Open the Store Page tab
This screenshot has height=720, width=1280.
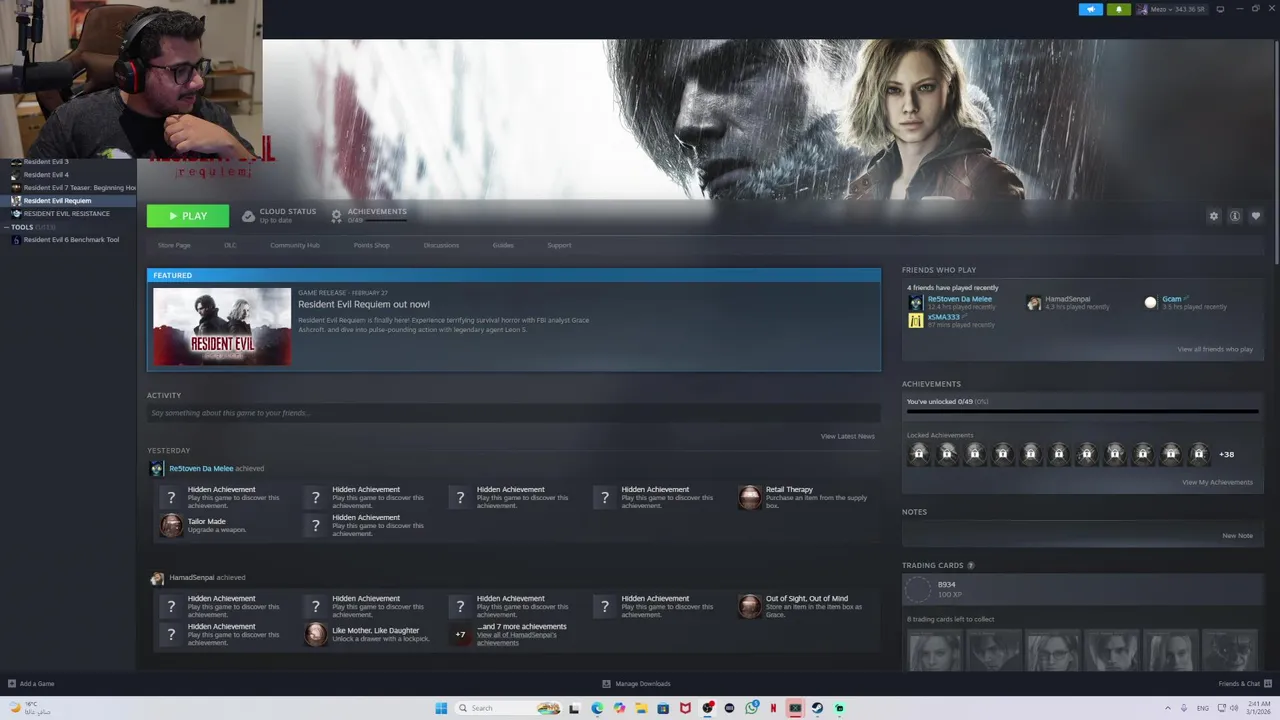tap(174, 245)
